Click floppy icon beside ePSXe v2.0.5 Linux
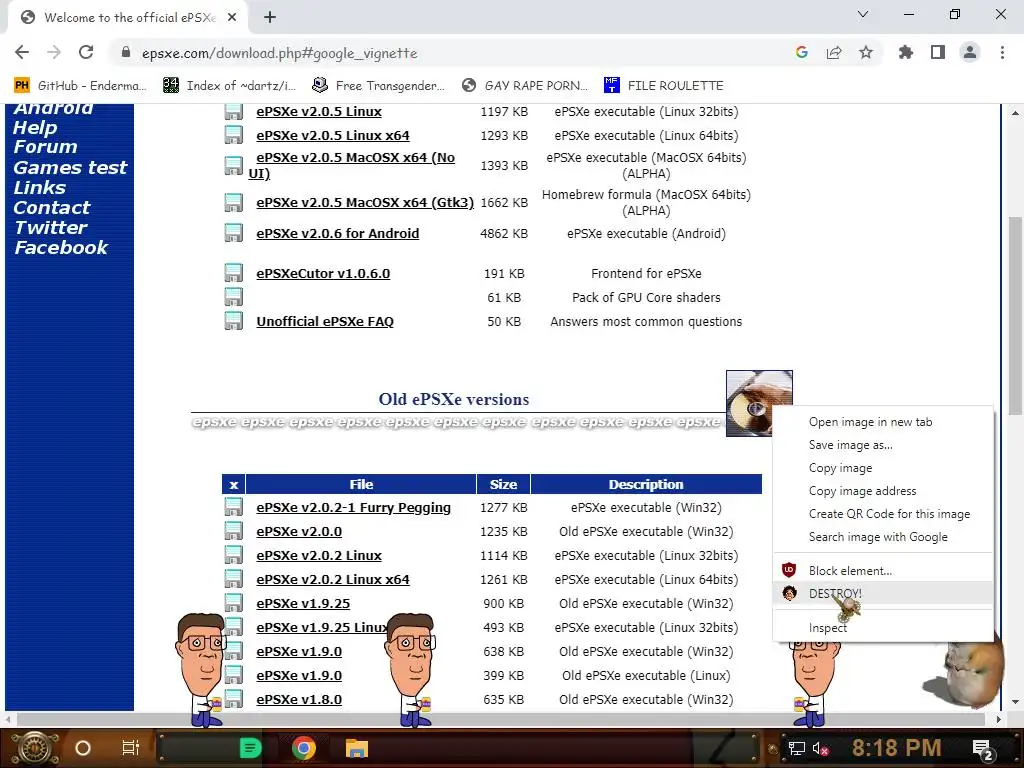Screen dimensions: 1024x768 tap(233, 112)
